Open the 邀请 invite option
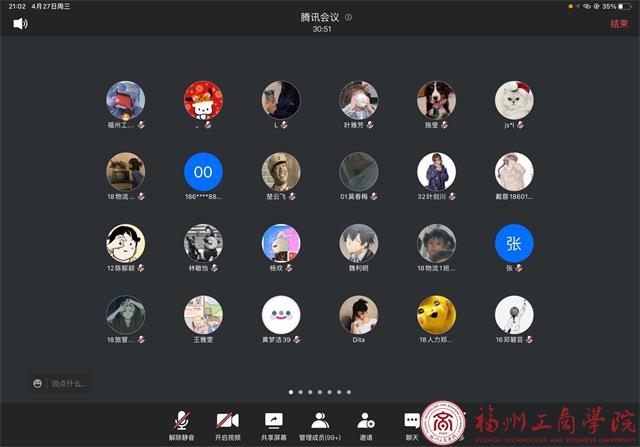 (366, 425)
